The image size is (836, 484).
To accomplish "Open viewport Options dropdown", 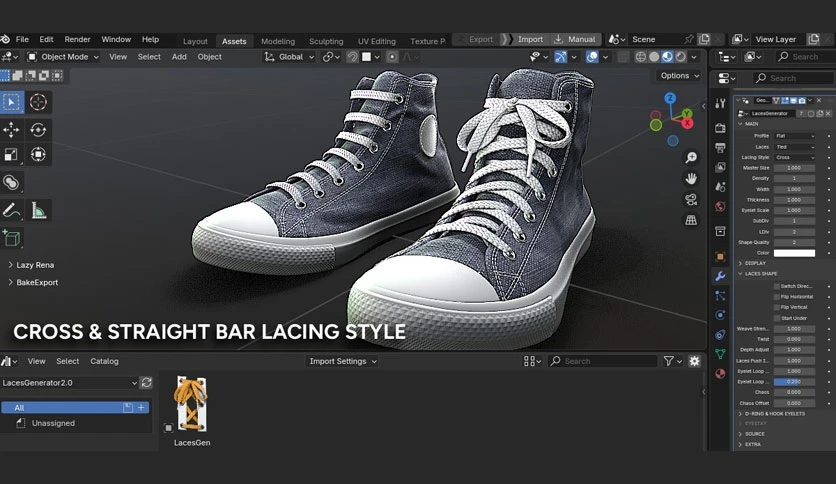I will pos(680,76).
